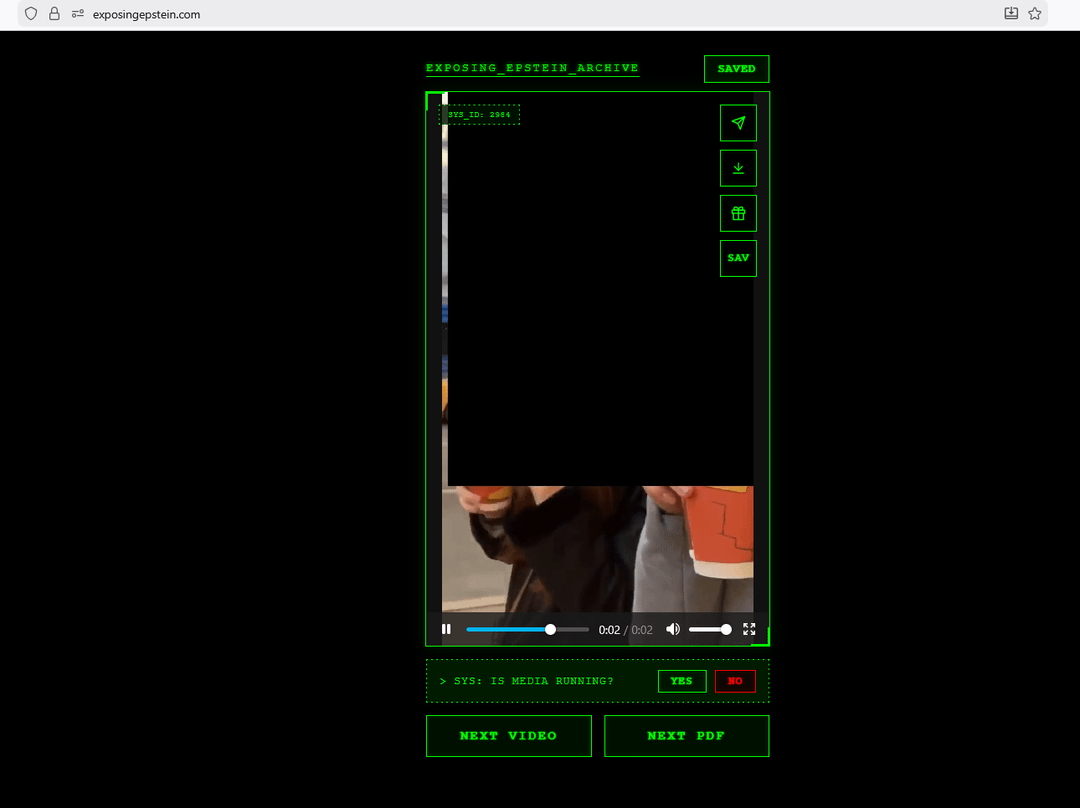Click the browser toolbar download icon
Viewport: 1080px width, 808px height.
coord(1011,14)
